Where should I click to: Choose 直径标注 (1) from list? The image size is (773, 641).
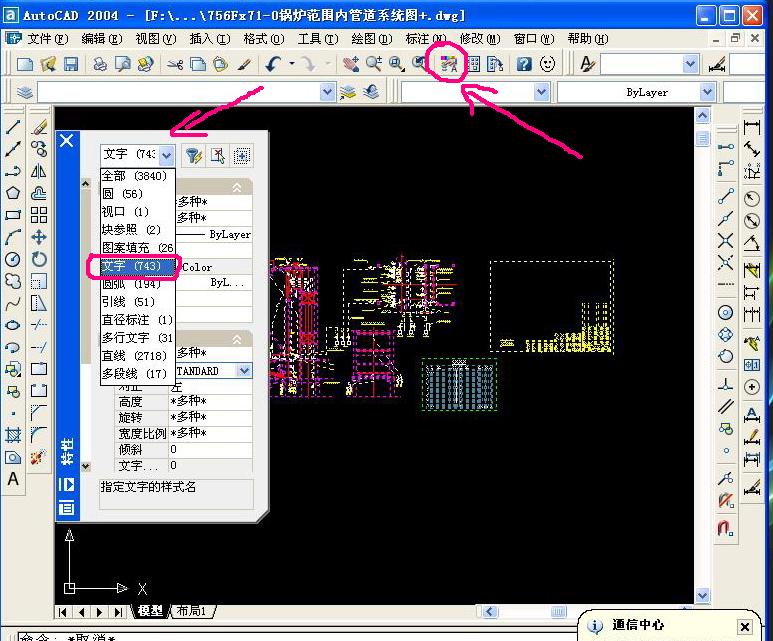tap(138, 320)
